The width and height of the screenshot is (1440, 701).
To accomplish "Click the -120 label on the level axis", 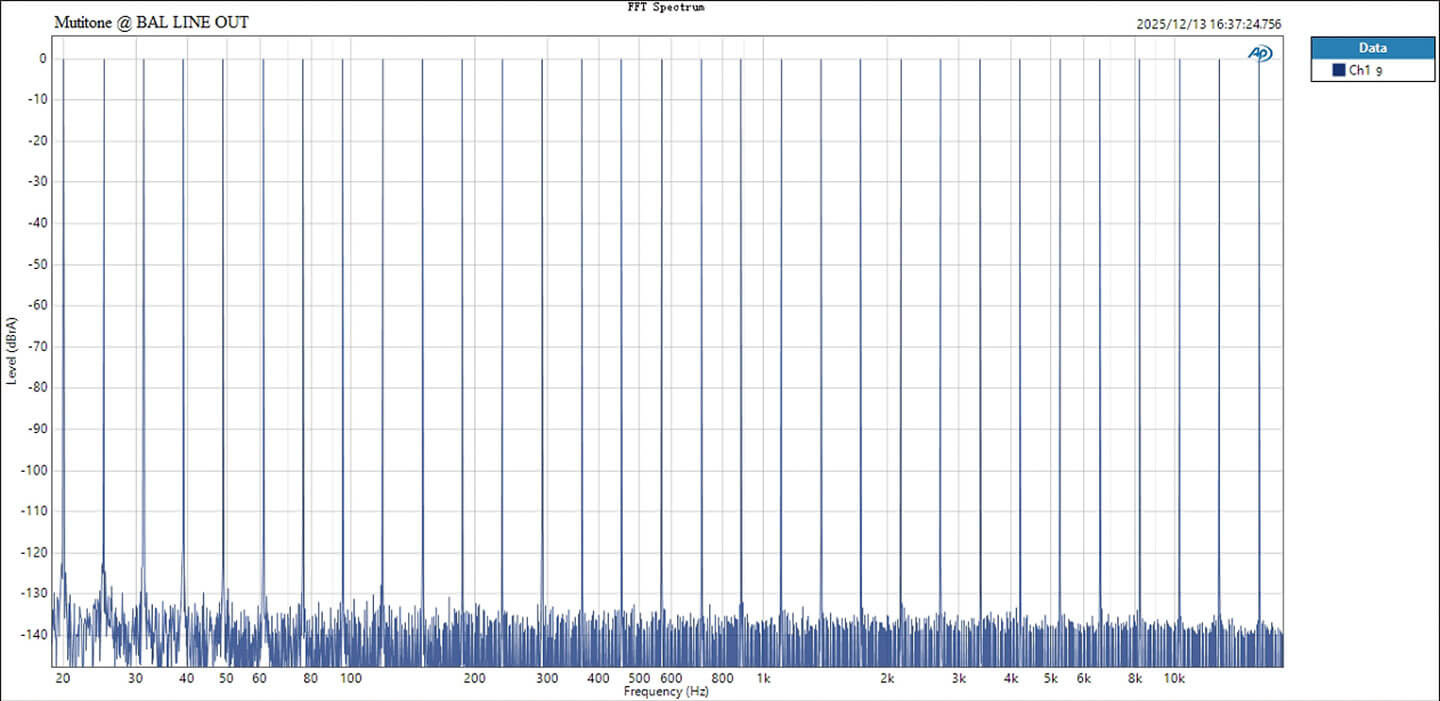I will point(34,552).
